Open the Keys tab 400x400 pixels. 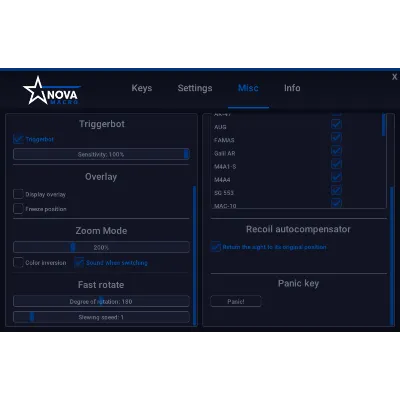coord(142,88)
